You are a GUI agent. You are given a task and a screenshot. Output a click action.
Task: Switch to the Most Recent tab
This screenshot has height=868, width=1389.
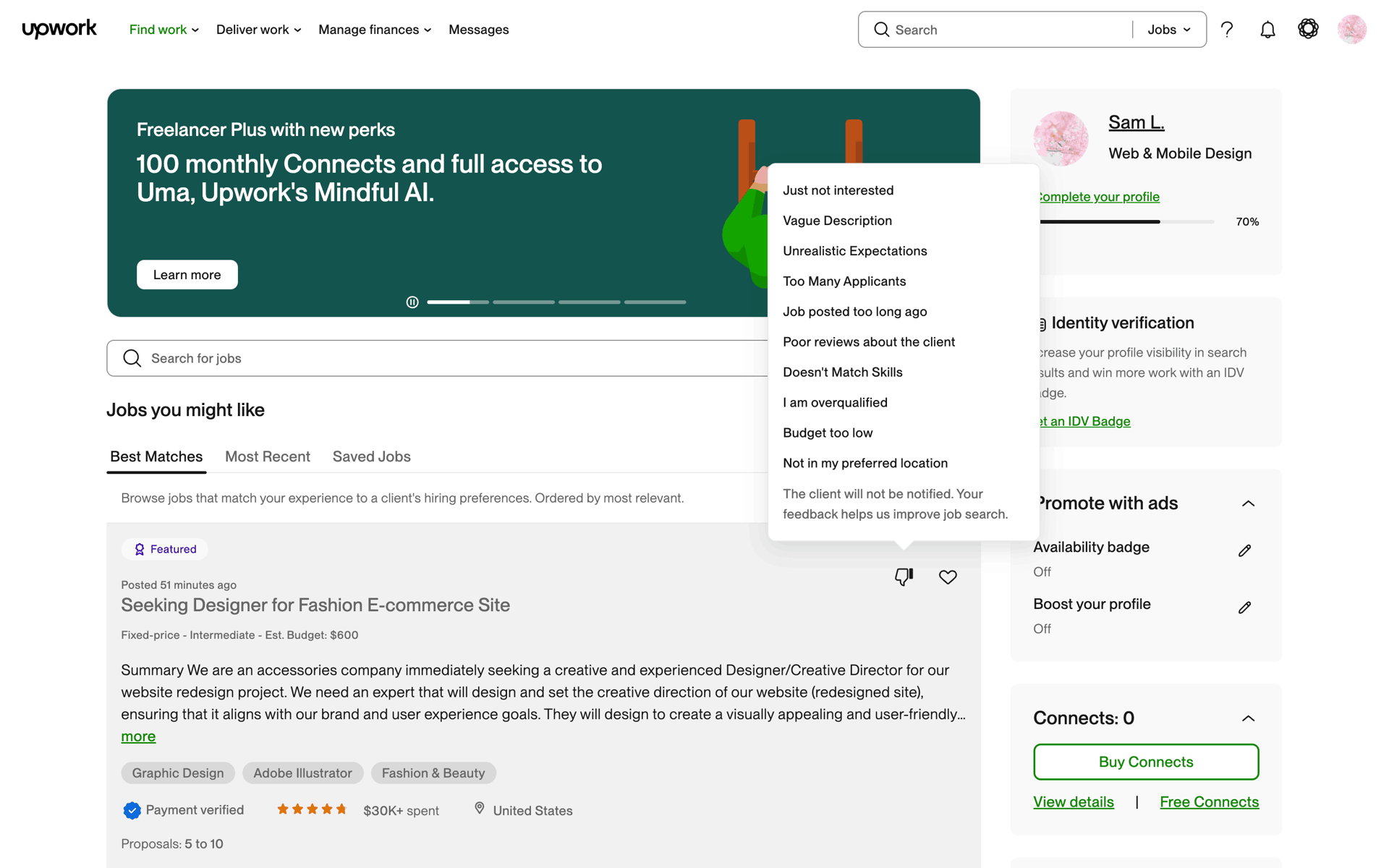point(268,456)
